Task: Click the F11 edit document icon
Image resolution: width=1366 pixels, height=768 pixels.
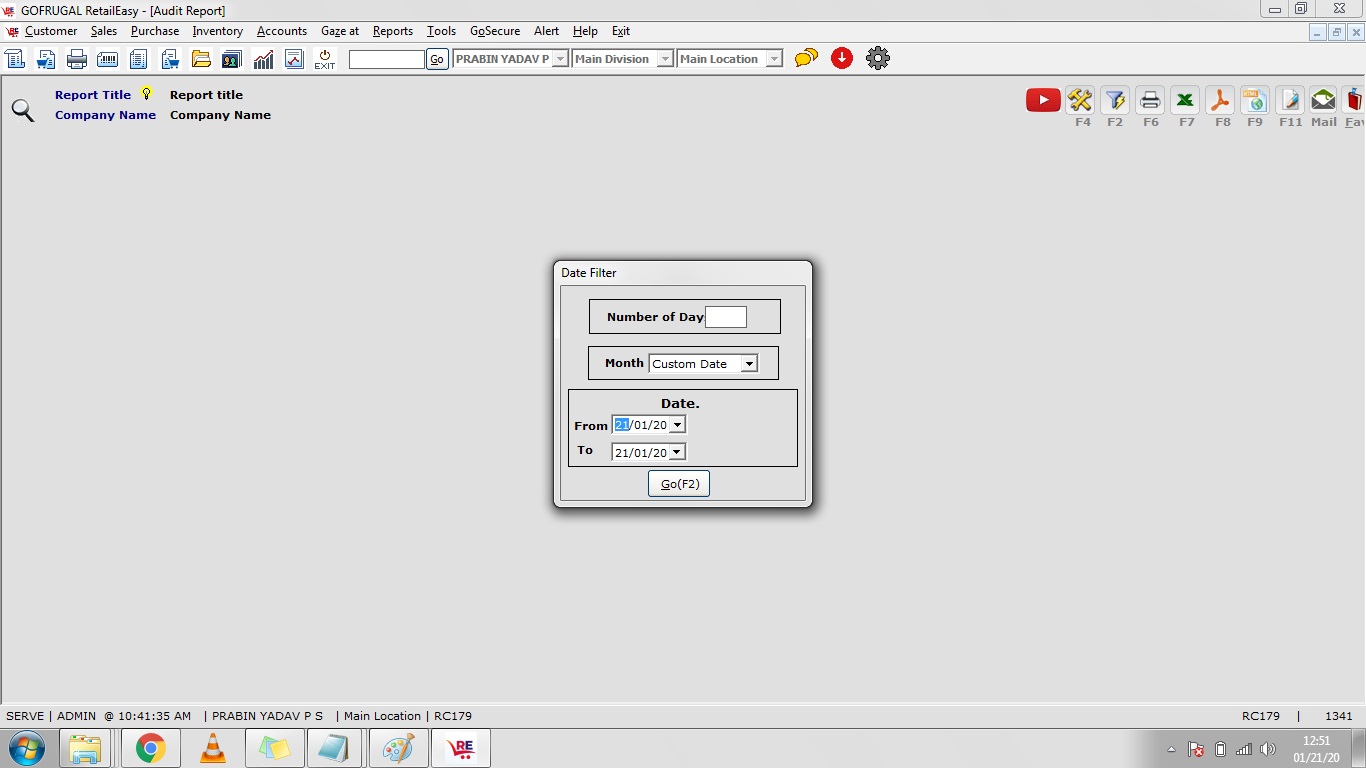Action: click(x=1289, y=100)
